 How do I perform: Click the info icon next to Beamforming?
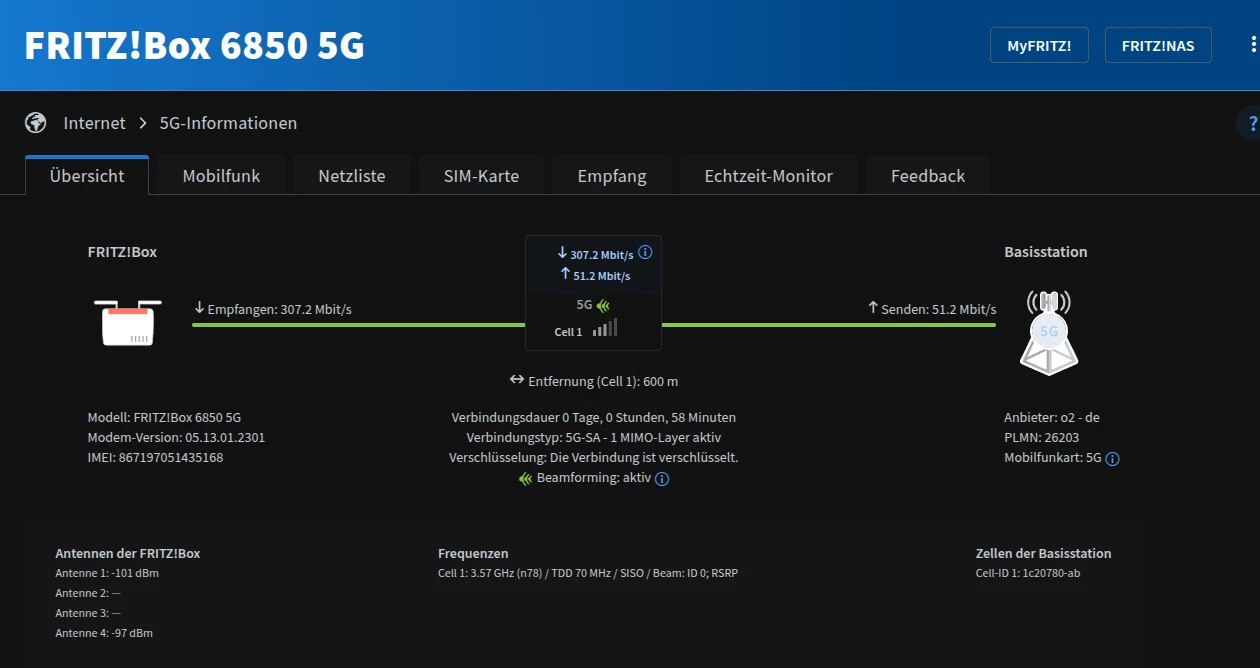point(662,479)
